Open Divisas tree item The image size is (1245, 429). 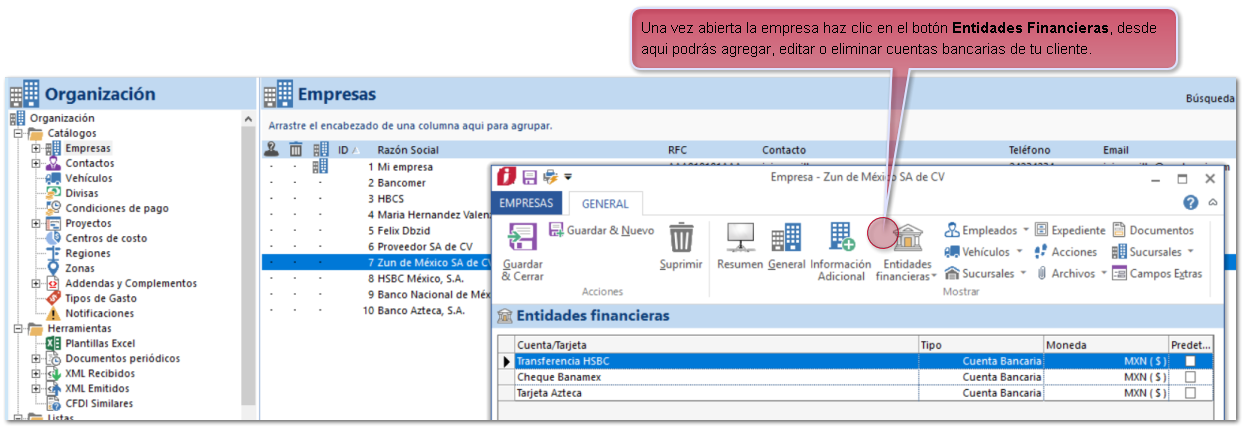click(x=82, y=193)
